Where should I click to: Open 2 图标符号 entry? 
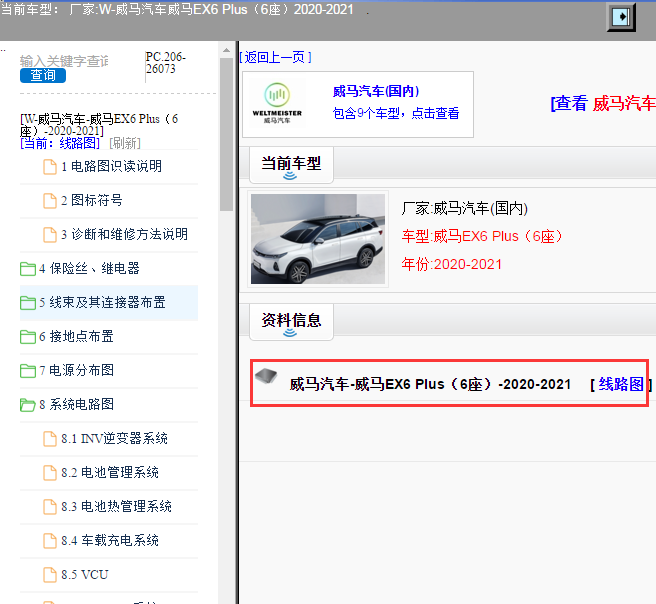(x=92, y=200)
